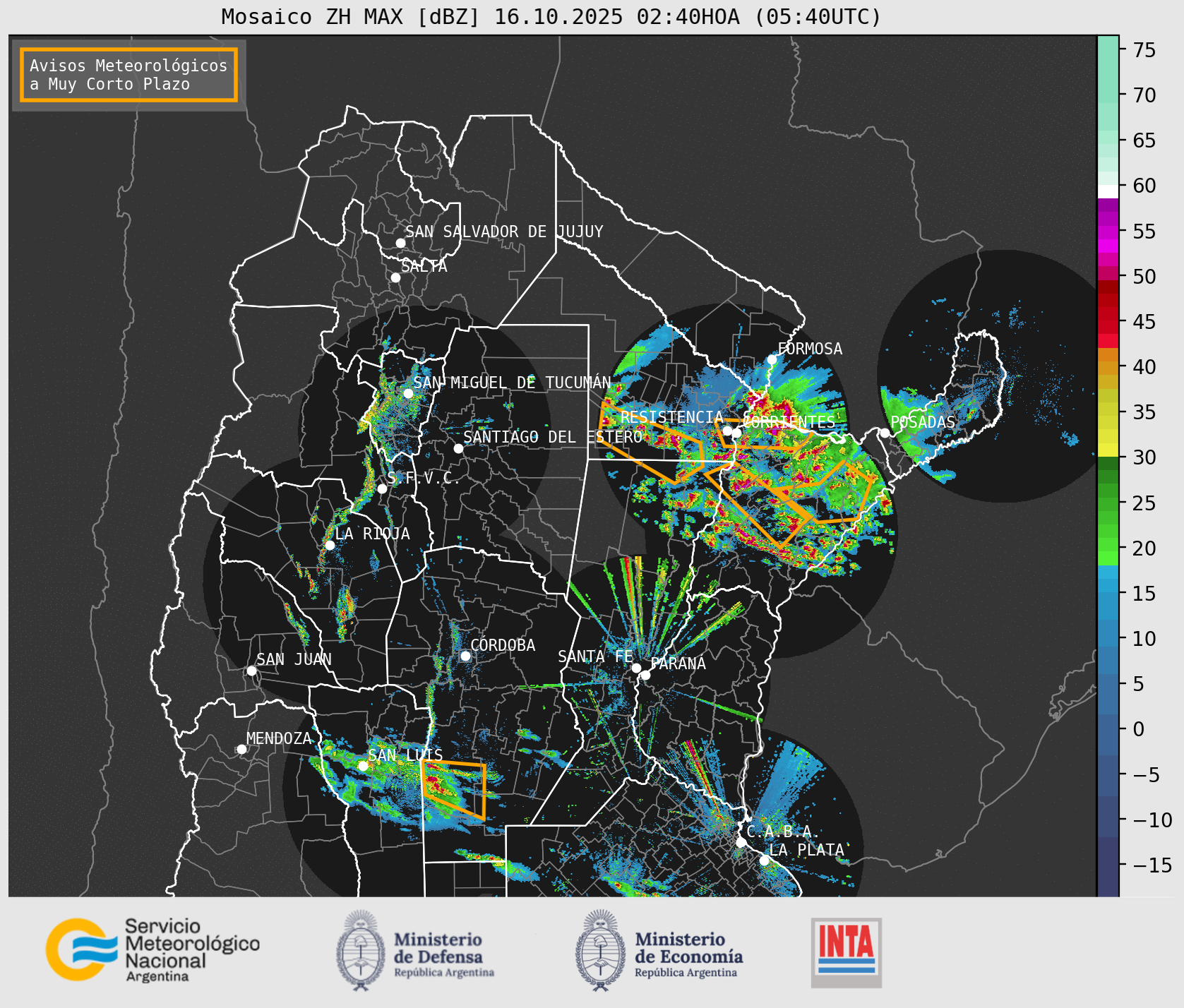This screenshot has height=1008, width=1184.
Task: Click the San Salvador de Jujuy city dot
Action: tap(400, 243)
